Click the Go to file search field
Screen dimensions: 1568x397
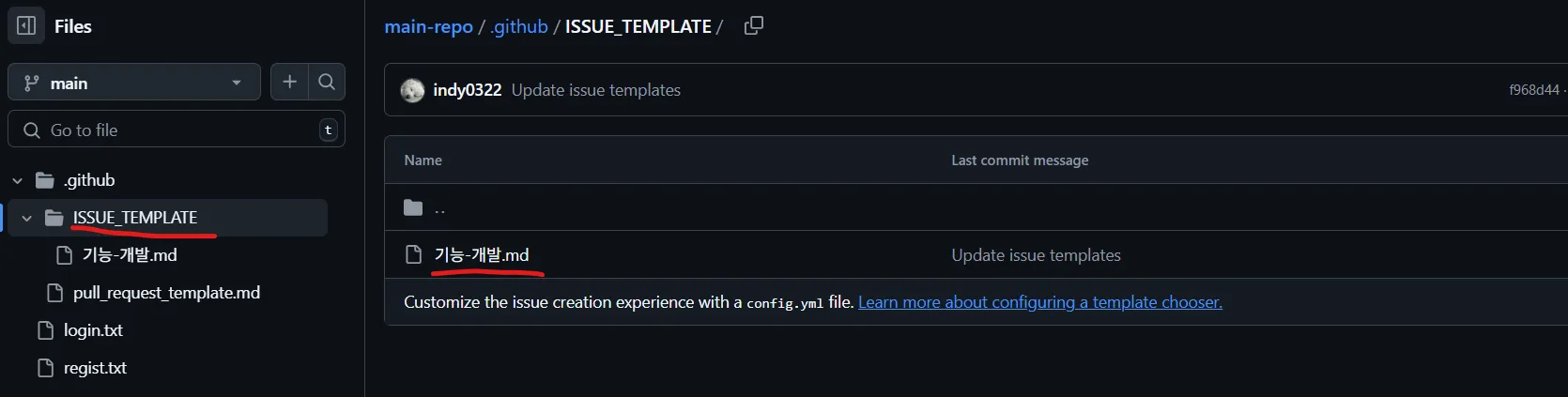pos(177,130)
